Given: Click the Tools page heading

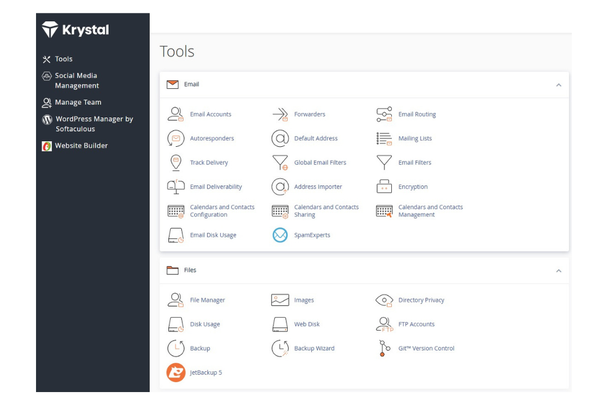Looking at the screenshot, I should coord(177,52).
